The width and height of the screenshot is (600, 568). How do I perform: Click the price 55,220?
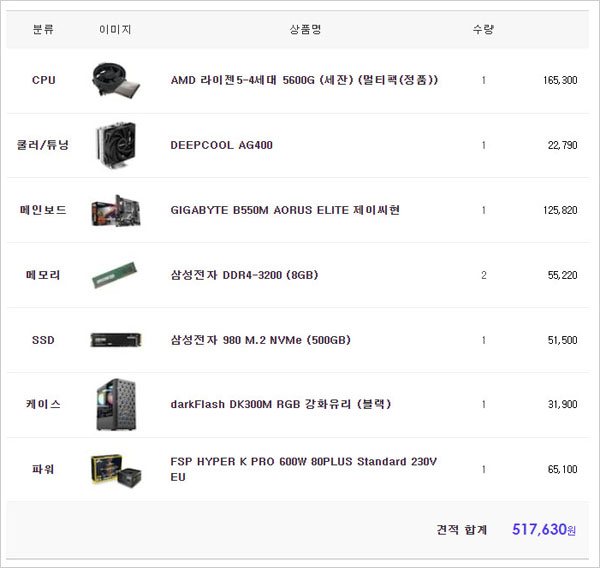click(562, 275)
